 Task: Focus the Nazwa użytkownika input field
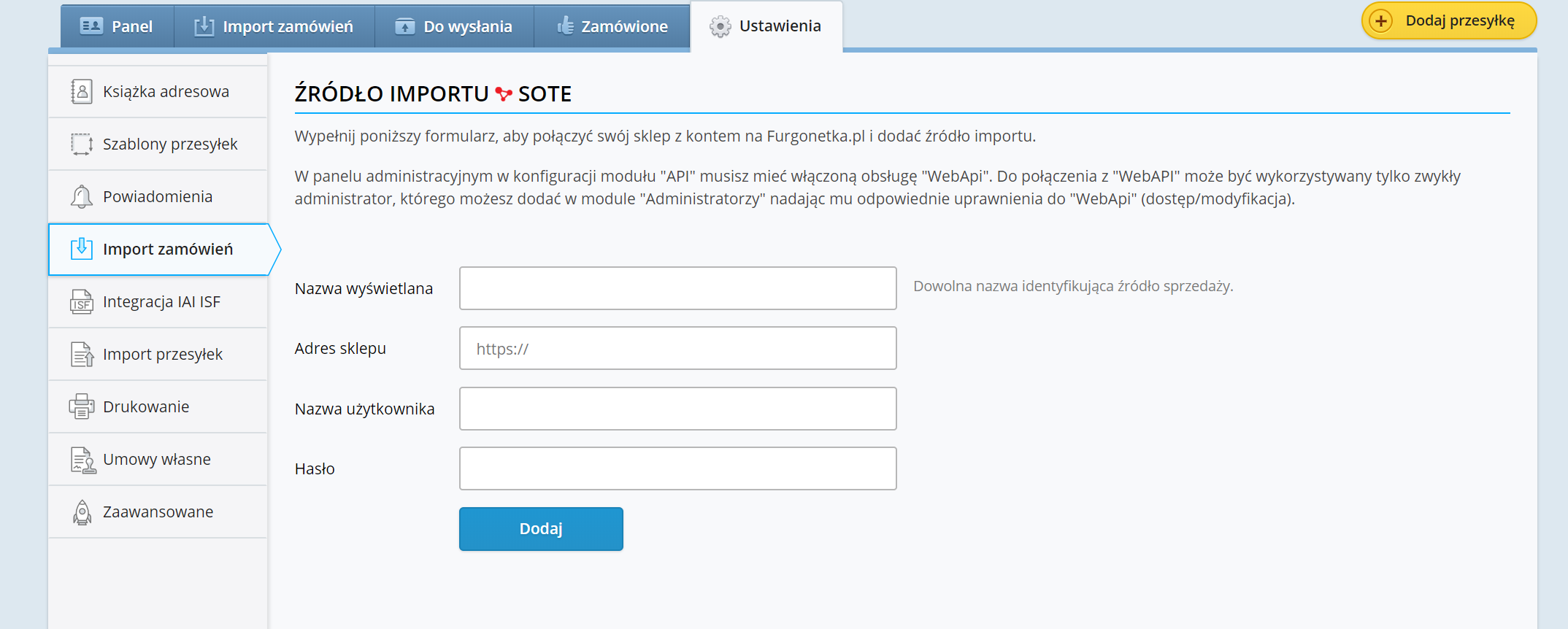tap(677, 409)
